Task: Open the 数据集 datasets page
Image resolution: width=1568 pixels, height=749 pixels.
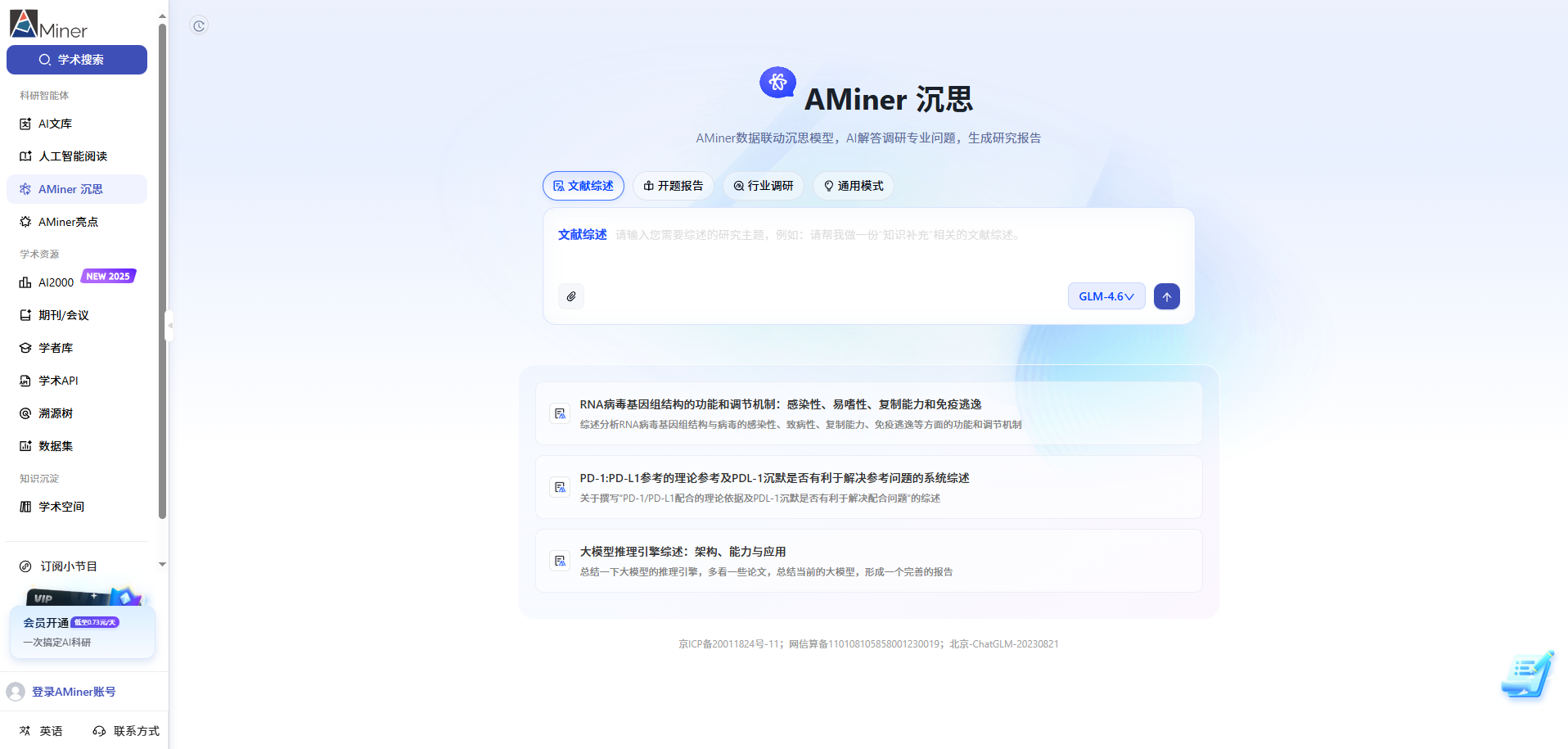Action: click(x=56, y=446)
